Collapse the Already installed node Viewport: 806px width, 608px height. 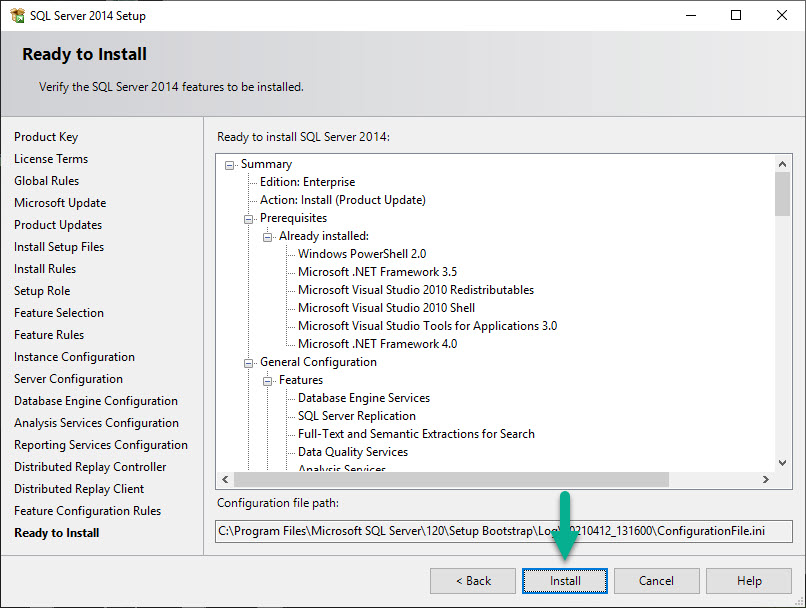point(267,237)
